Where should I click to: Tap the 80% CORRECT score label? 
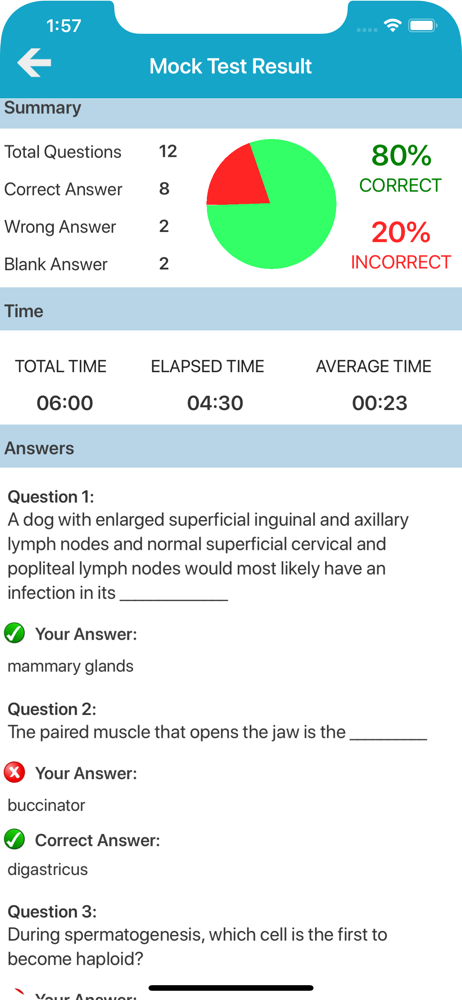pyautogui.click(x=401, y=168)
